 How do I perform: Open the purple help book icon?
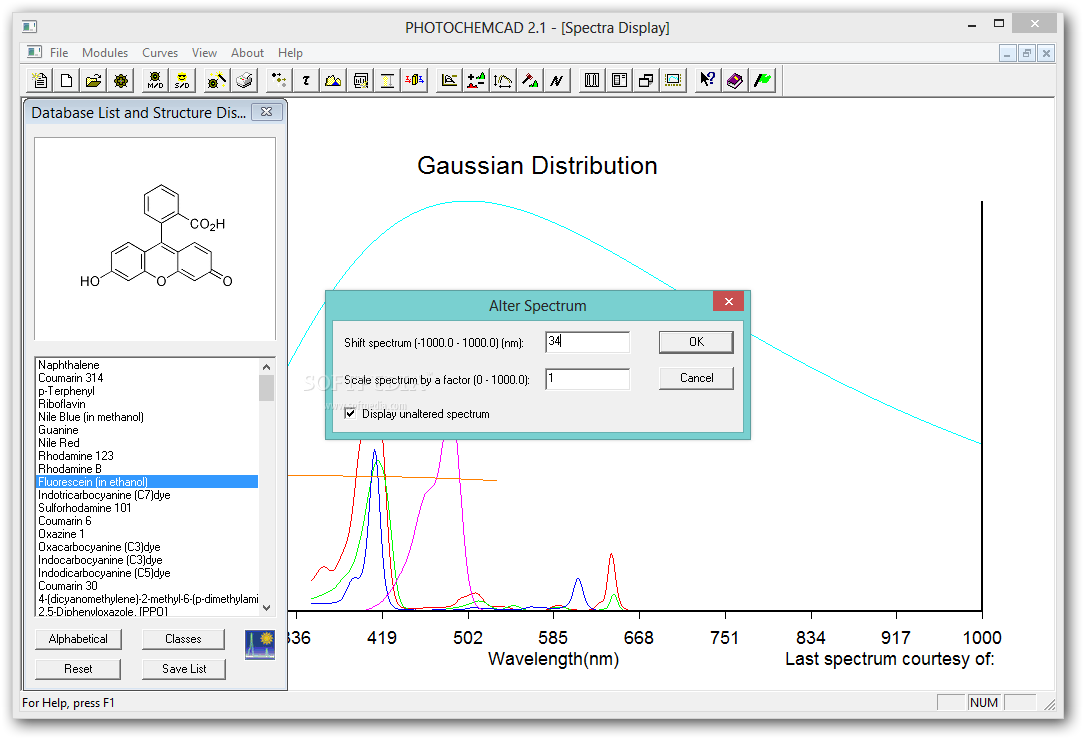(735, 80)
